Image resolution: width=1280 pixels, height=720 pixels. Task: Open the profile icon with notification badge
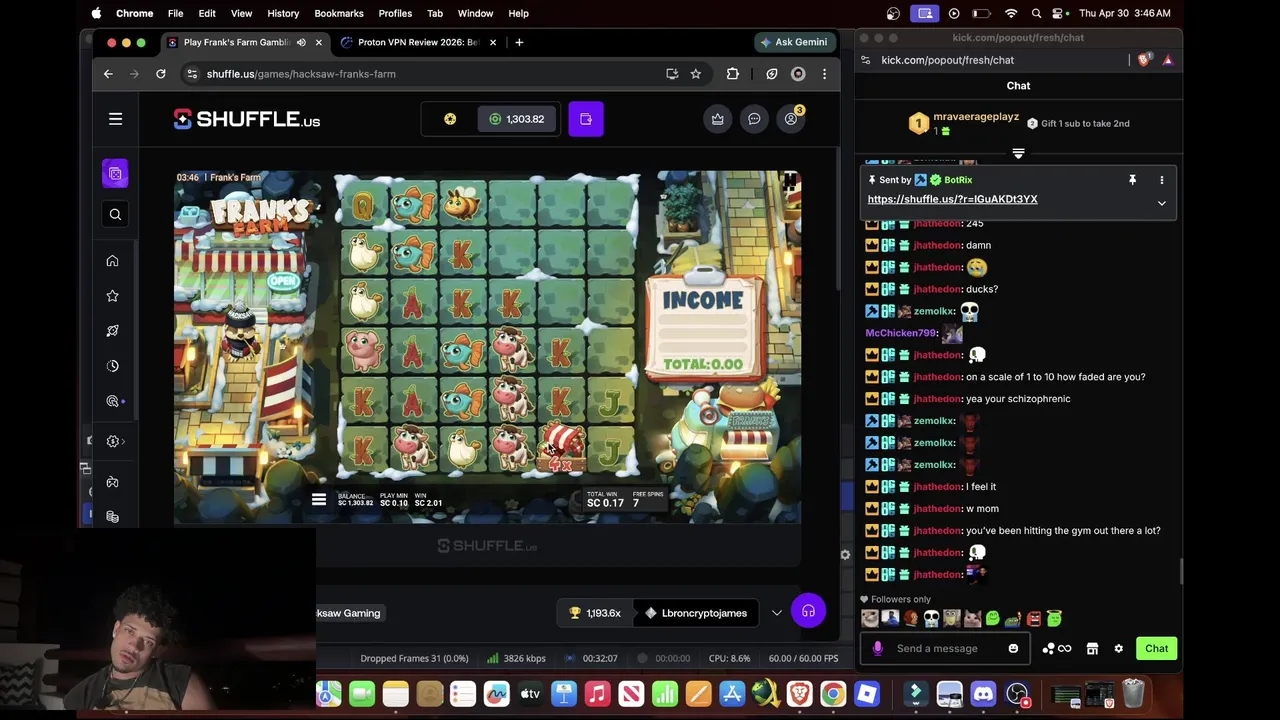coord(791,119)
